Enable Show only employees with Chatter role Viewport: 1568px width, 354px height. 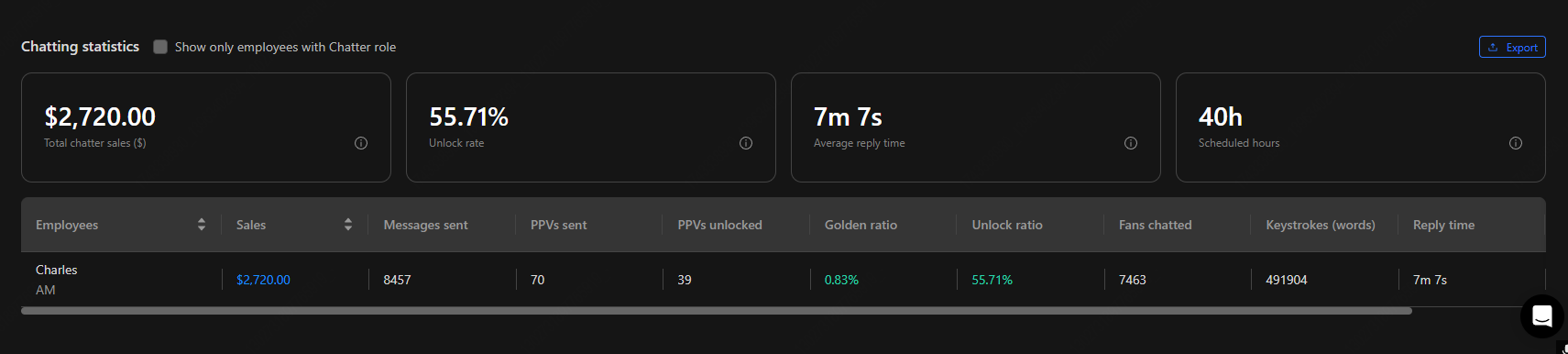click(160, 47)
